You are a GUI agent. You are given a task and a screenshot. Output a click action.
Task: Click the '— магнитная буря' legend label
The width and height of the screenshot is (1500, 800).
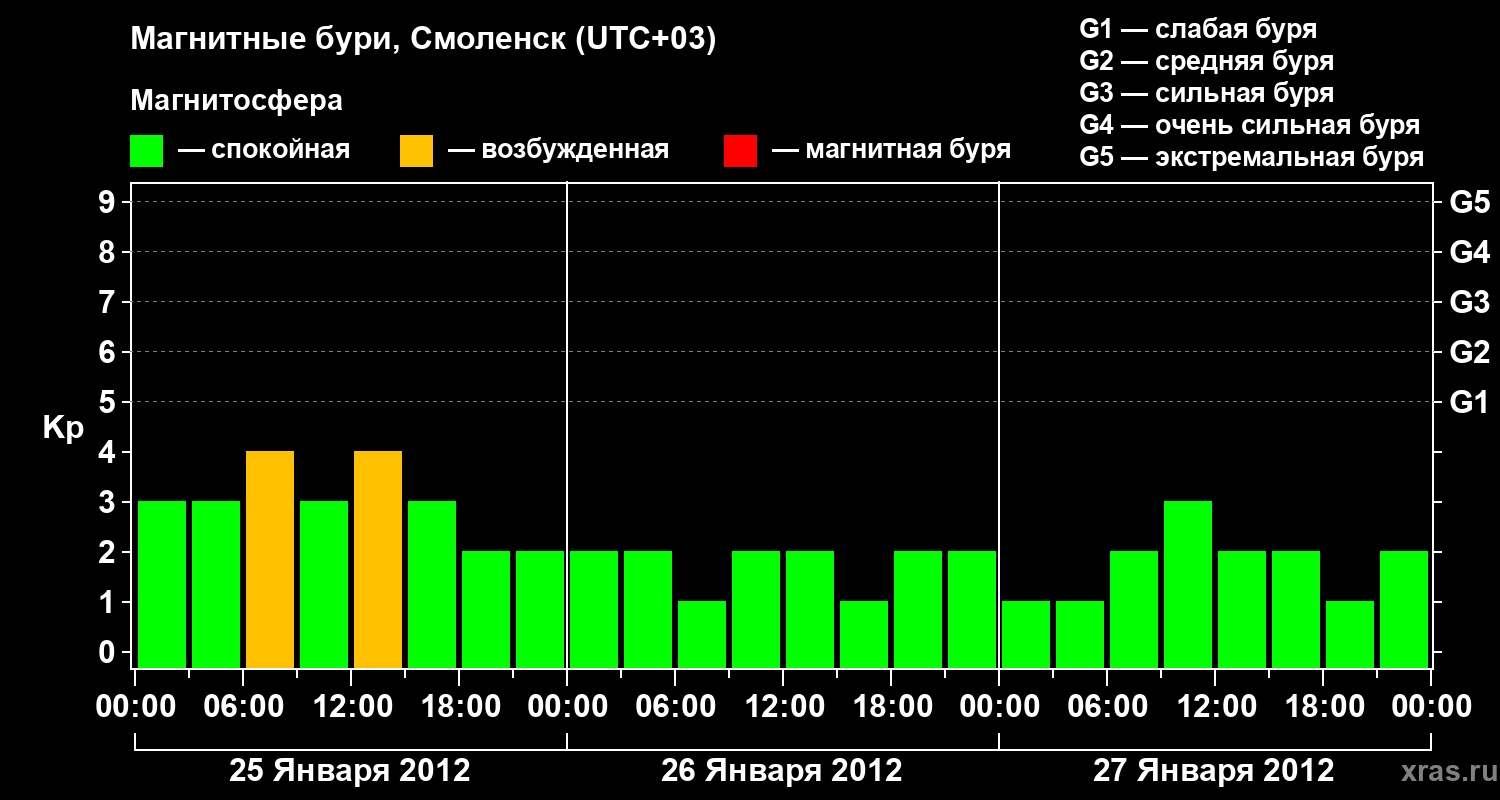pyautogui.click(x=891, y=150)
